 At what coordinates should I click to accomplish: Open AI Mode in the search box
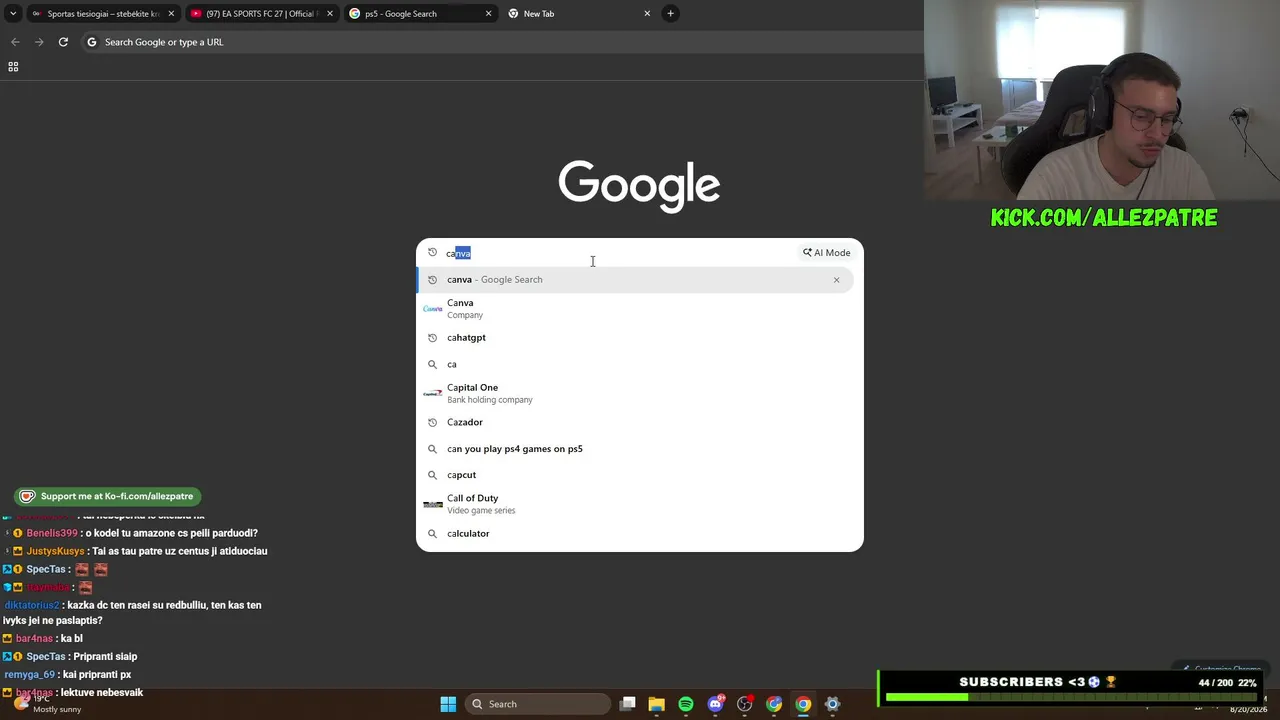(826, 253)
